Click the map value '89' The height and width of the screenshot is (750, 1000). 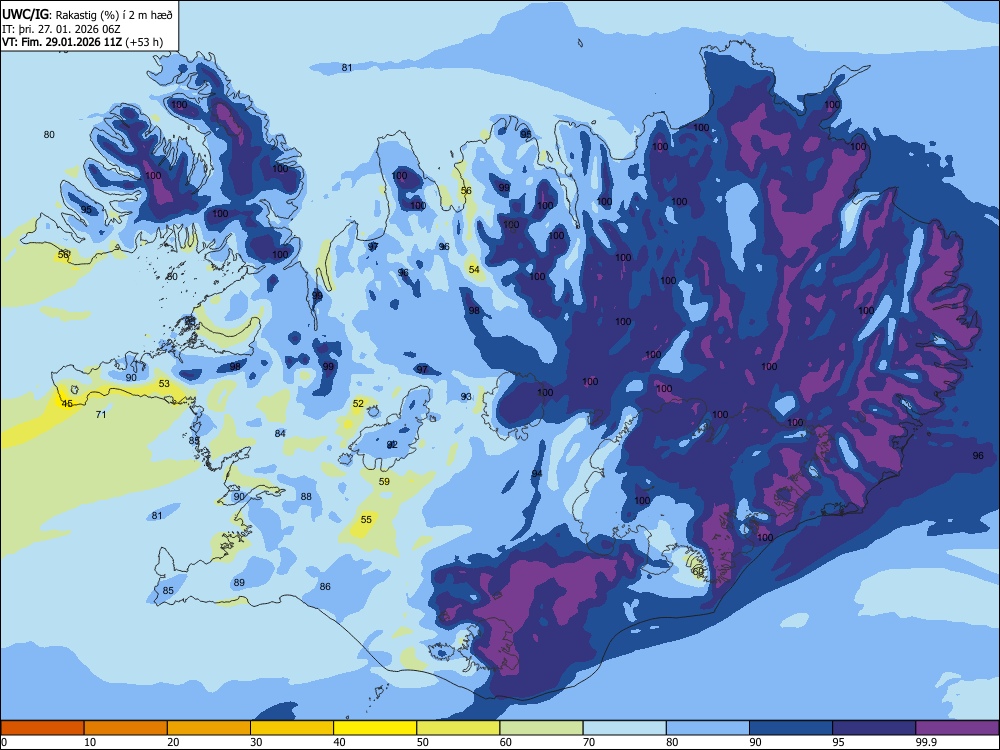click(x=239, y=582)
